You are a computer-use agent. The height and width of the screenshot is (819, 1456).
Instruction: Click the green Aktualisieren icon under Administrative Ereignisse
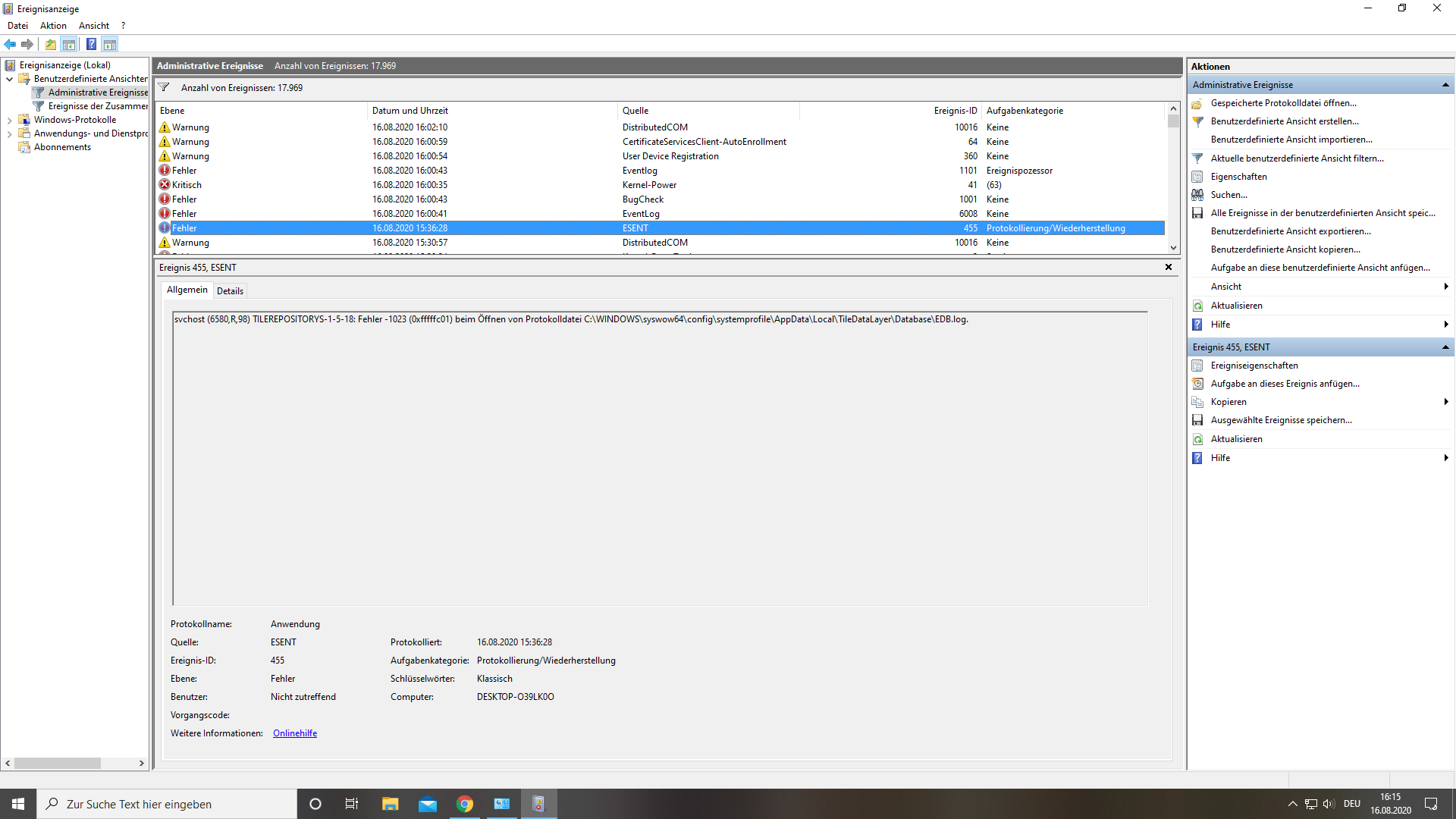tap(1197, 306)
